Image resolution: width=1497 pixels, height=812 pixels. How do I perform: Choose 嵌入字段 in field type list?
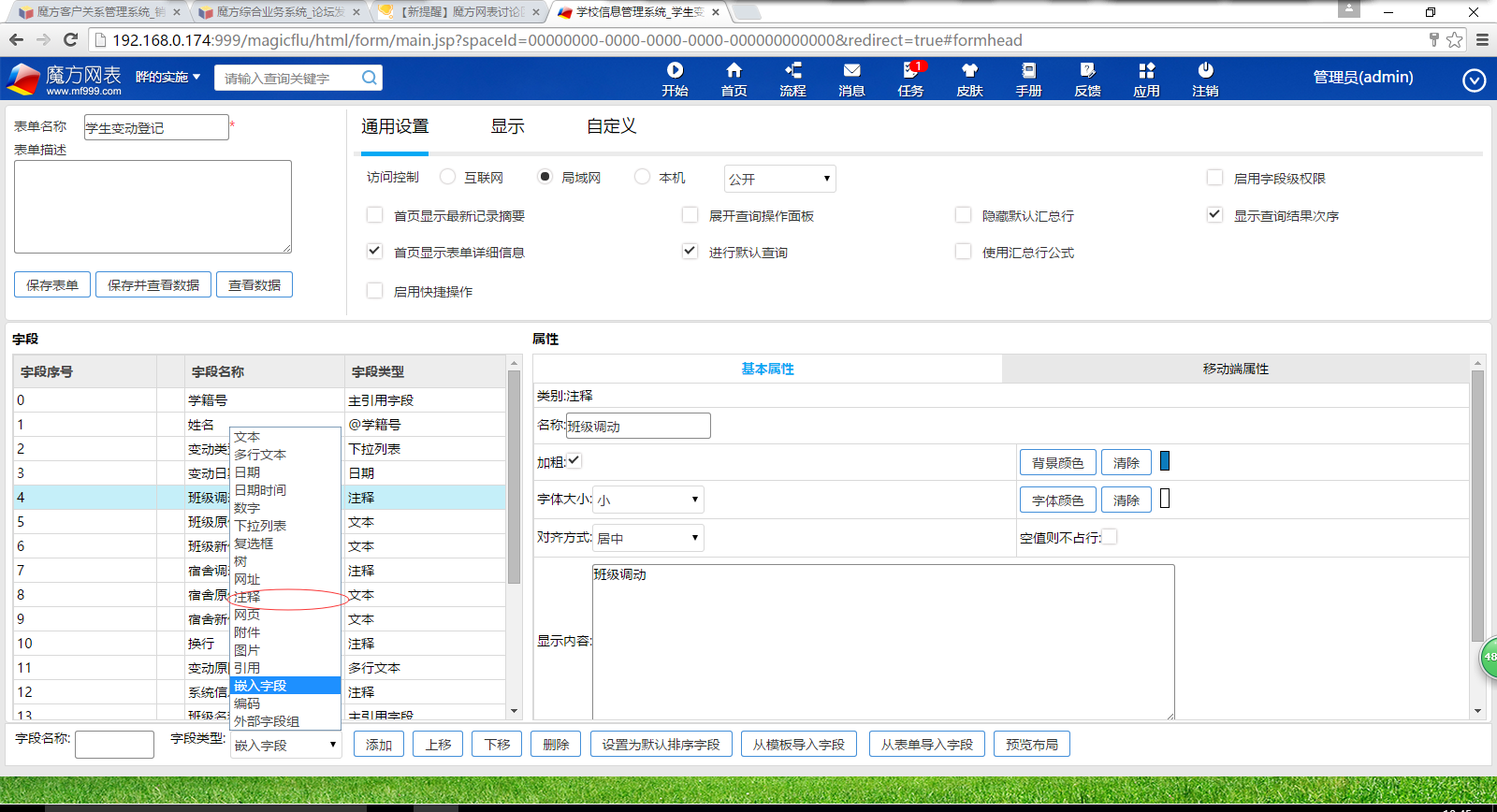click(x=284, y=686)
